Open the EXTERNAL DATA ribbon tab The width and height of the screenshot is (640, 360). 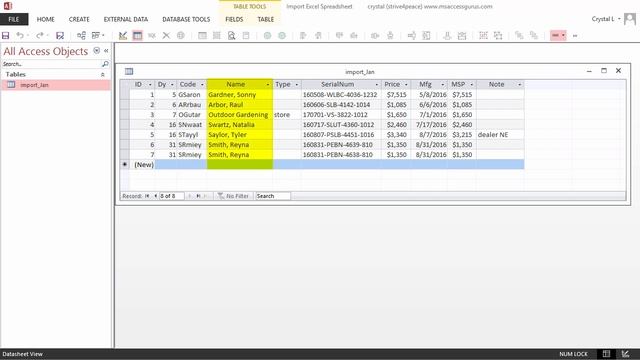(x=126, y=19)
